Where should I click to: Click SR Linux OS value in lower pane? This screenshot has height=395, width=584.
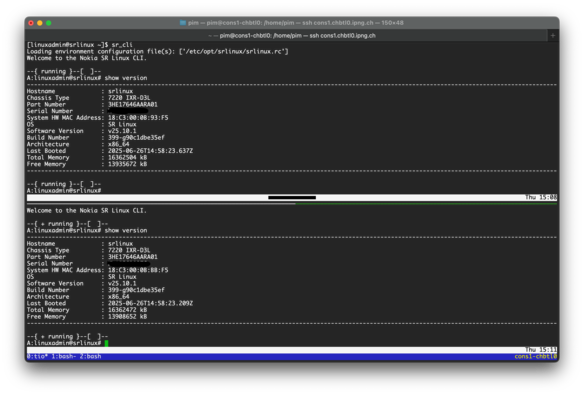[x=122, y=277]
